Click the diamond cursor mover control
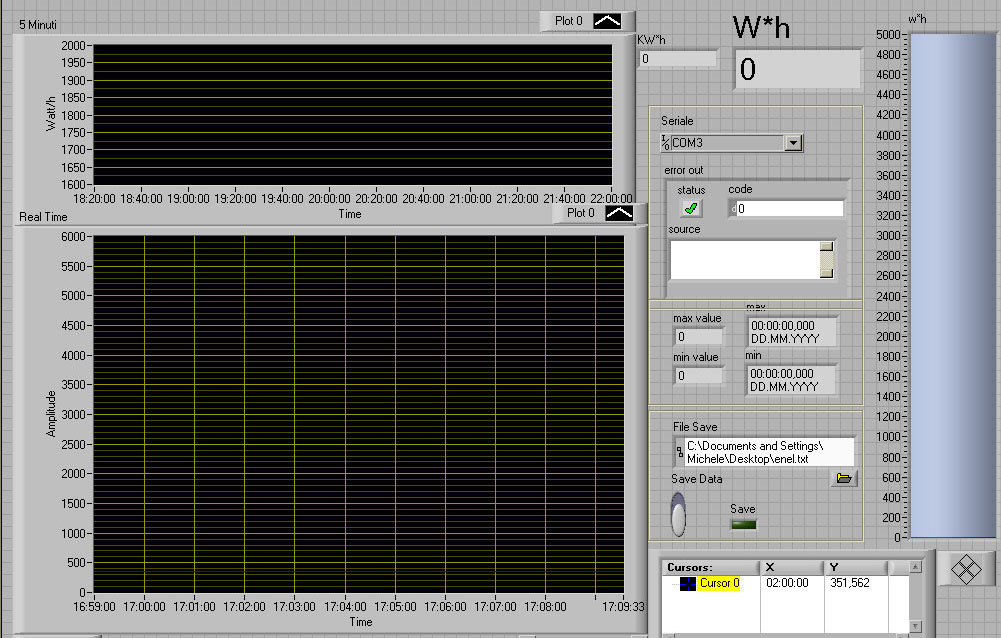This screenshot has height=638, width=1001. point(965,569)
